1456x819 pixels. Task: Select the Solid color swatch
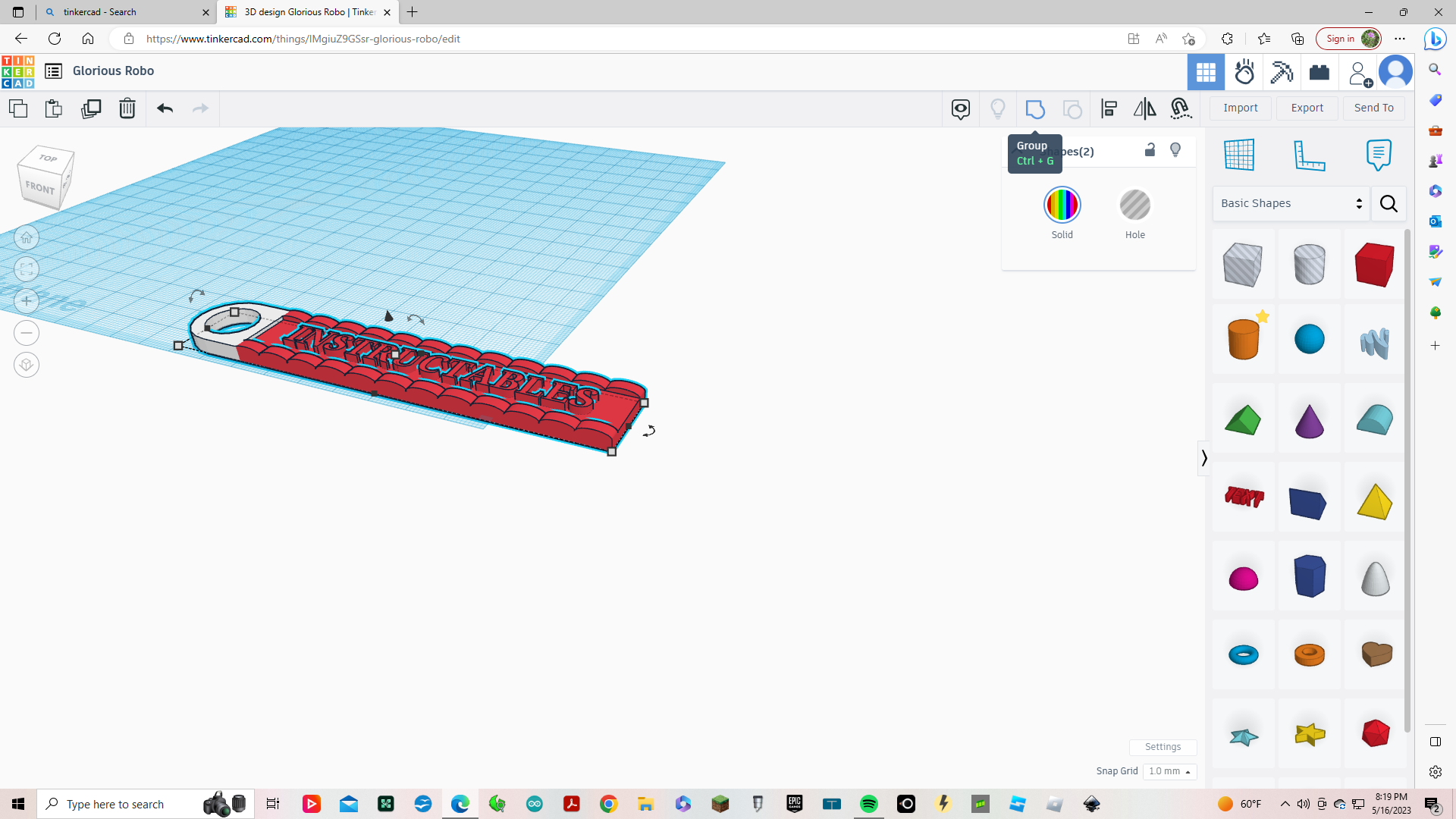[x=1062, y=204]
